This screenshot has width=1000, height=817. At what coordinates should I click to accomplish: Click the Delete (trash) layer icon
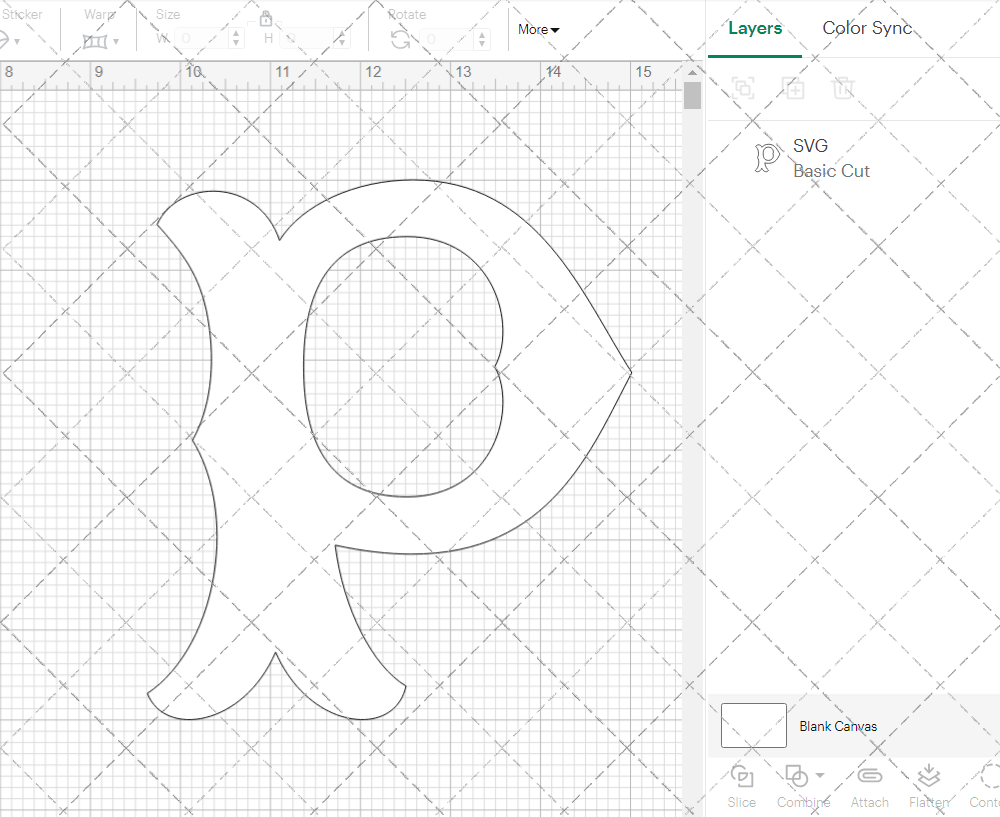(842, 88)
